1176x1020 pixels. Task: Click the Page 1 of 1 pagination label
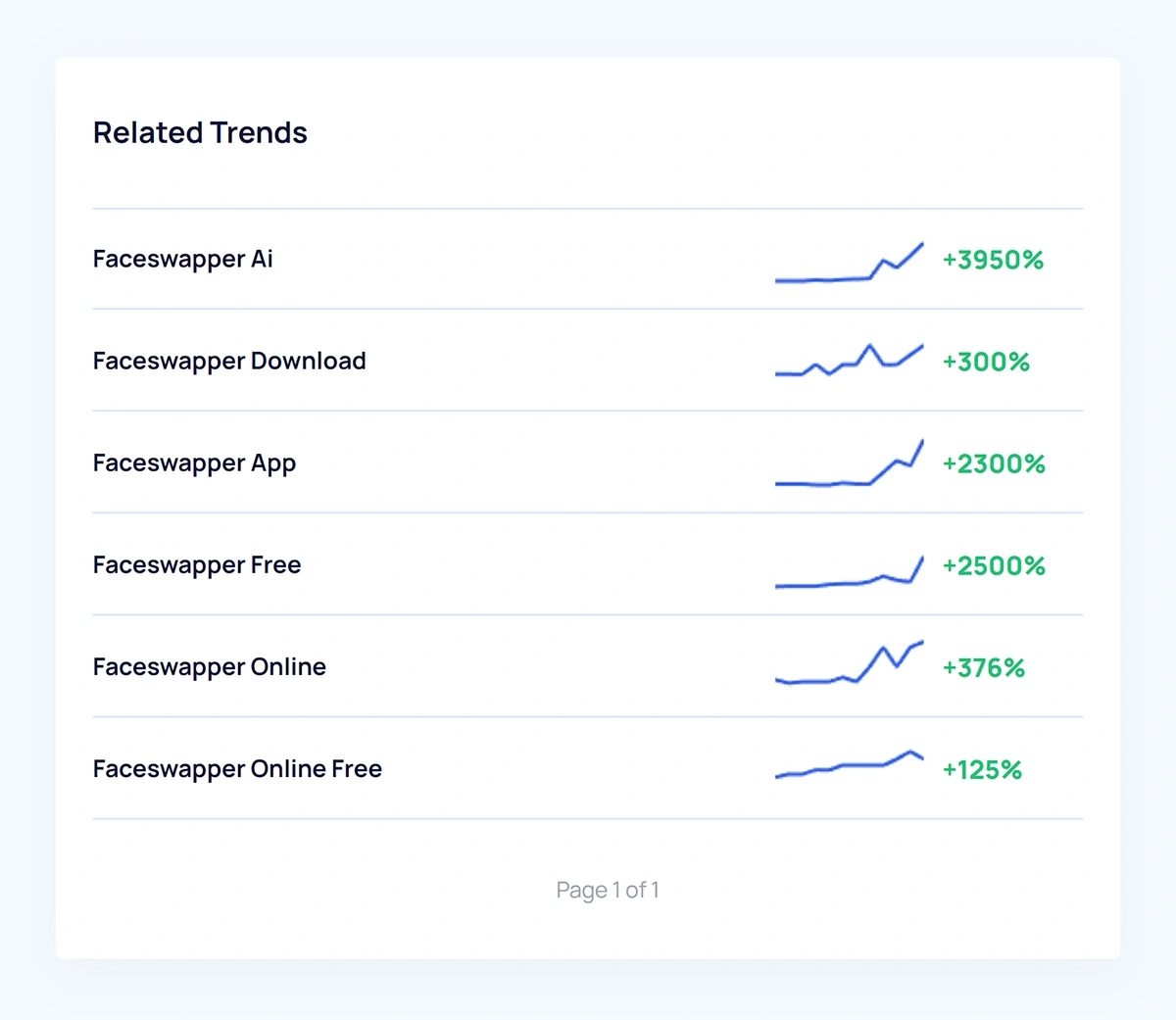pos(609,890)
